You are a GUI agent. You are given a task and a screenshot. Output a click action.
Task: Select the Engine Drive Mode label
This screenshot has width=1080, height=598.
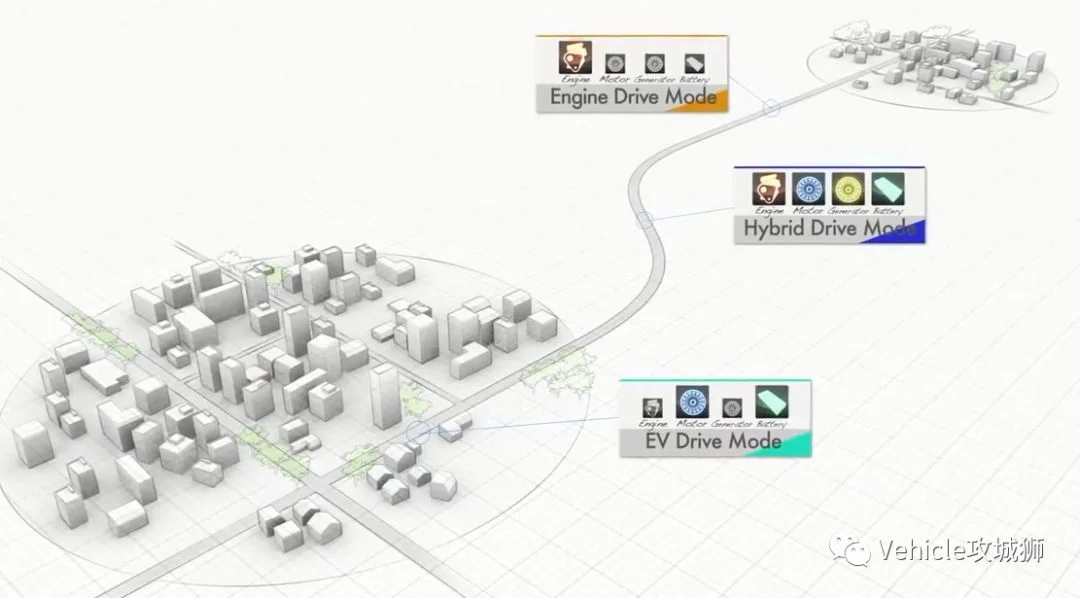632,97
